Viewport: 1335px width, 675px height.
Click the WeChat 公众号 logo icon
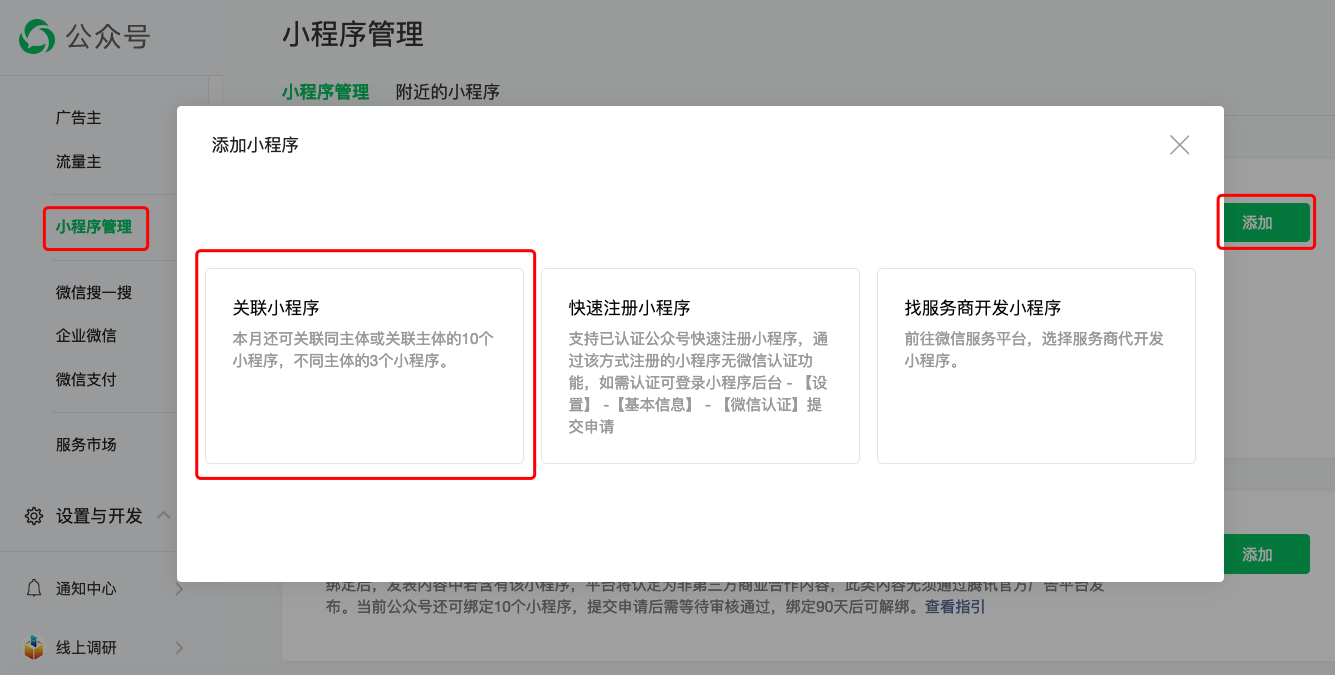pos(37,37)
